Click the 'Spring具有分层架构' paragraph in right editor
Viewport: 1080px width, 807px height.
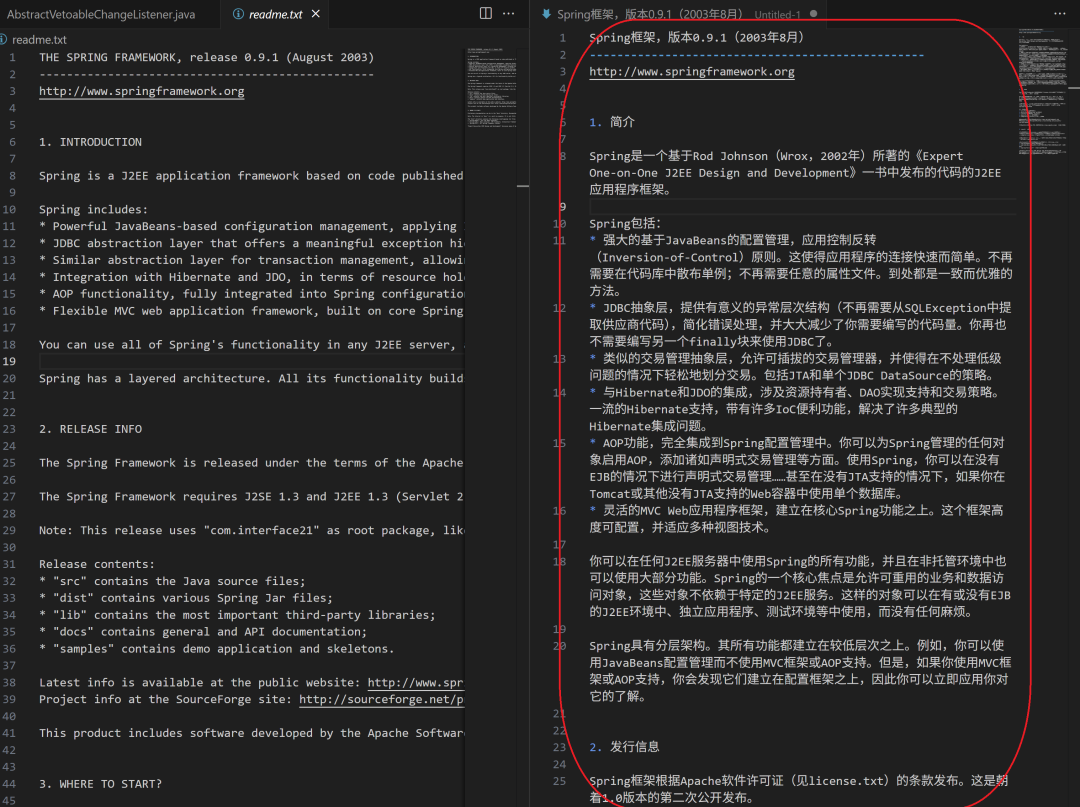coord(800,671)
